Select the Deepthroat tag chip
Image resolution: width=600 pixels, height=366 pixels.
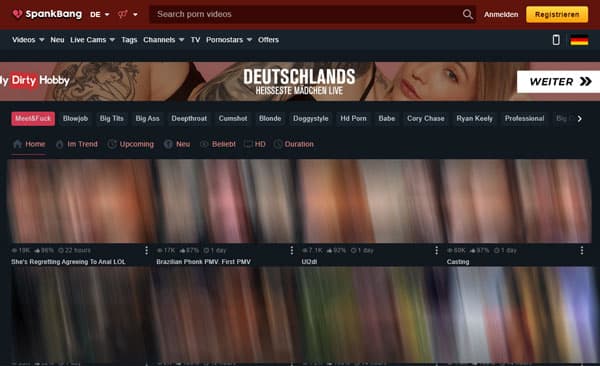click(189, 119)
